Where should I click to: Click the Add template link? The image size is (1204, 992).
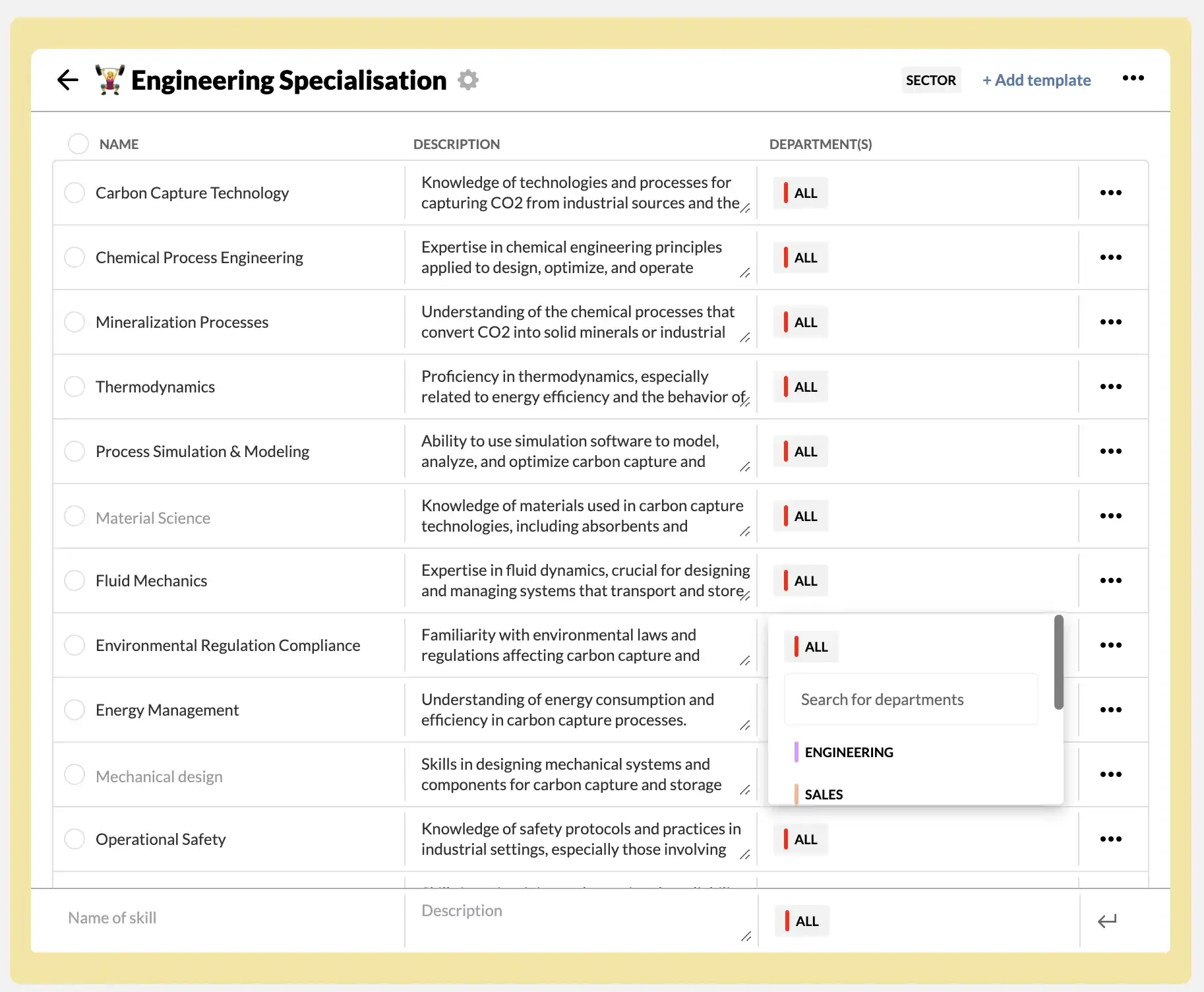[x=1037, y=80]
